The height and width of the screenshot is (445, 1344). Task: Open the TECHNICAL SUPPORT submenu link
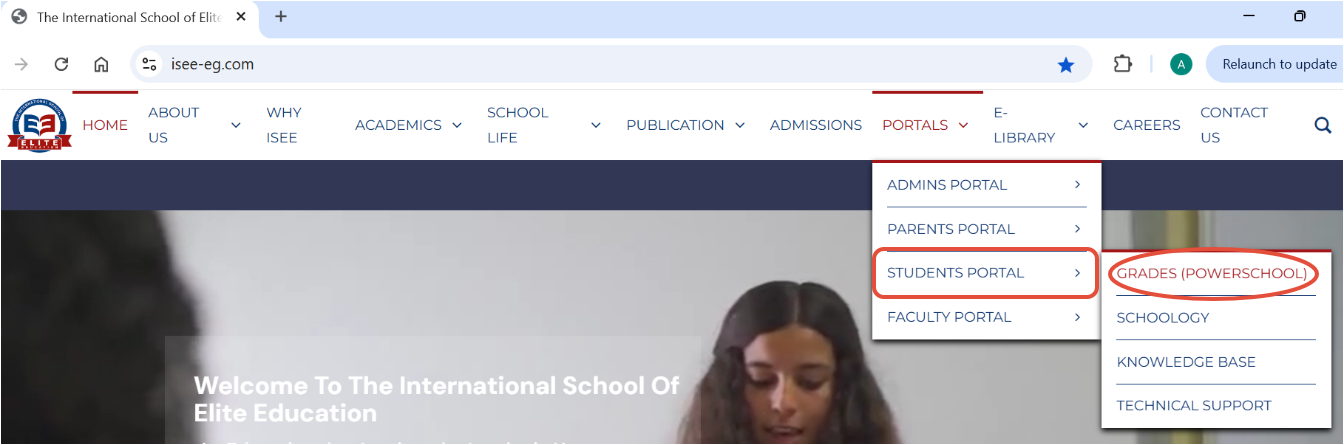point(1194,406)
